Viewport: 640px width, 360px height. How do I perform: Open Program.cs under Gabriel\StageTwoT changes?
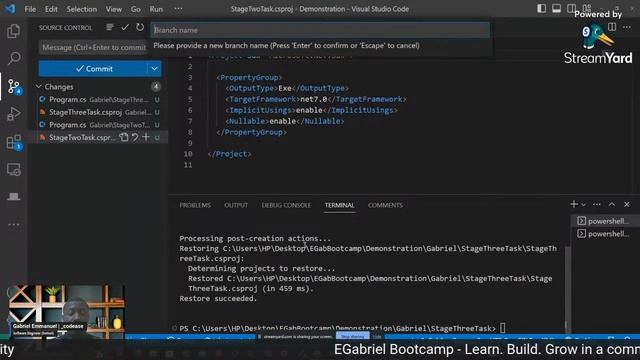click(99, 125)
